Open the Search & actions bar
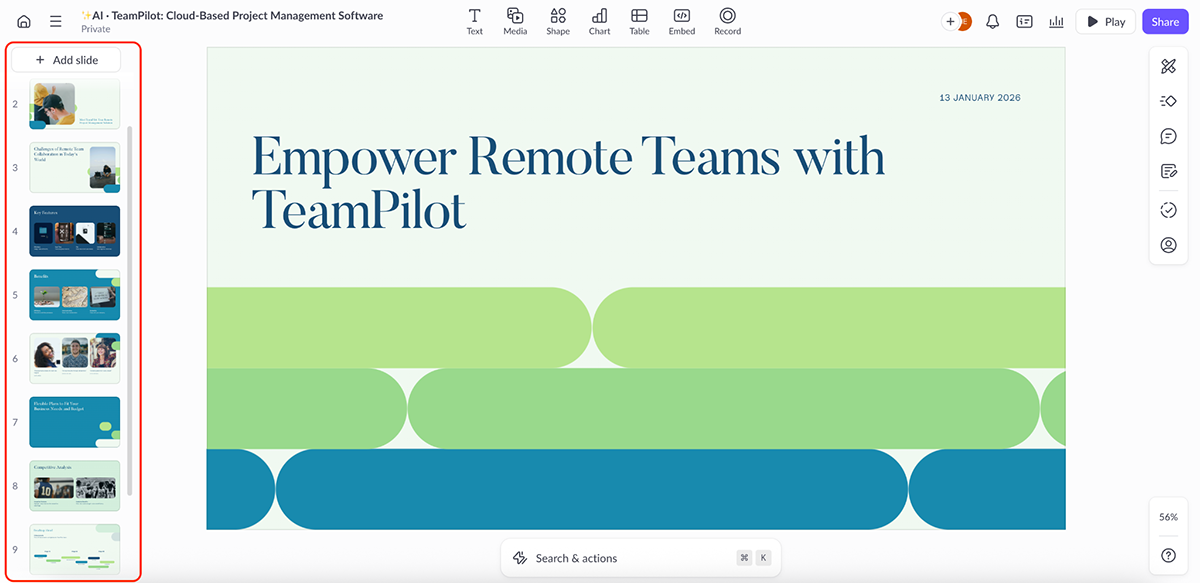Screen dimensions: 1200x583 click(640, 557)
